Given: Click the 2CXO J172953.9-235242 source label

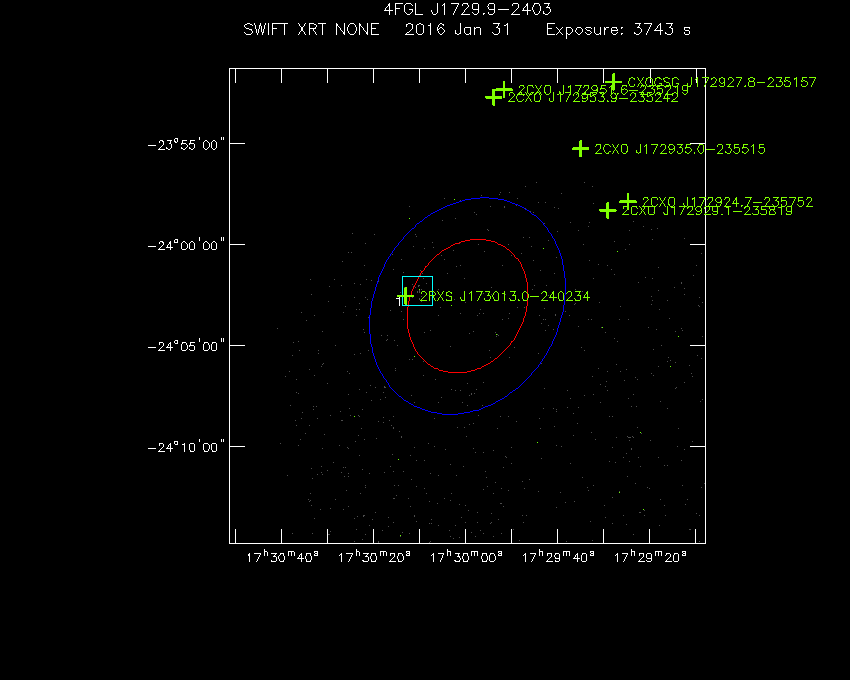Looking at the screenshot, I should coord(593,98).
